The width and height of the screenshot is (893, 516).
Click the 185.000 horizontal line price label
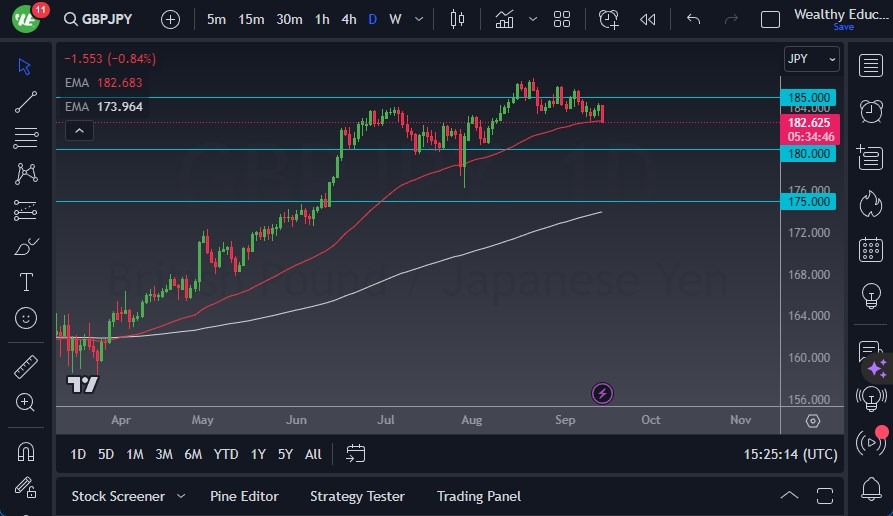[808, 97]
